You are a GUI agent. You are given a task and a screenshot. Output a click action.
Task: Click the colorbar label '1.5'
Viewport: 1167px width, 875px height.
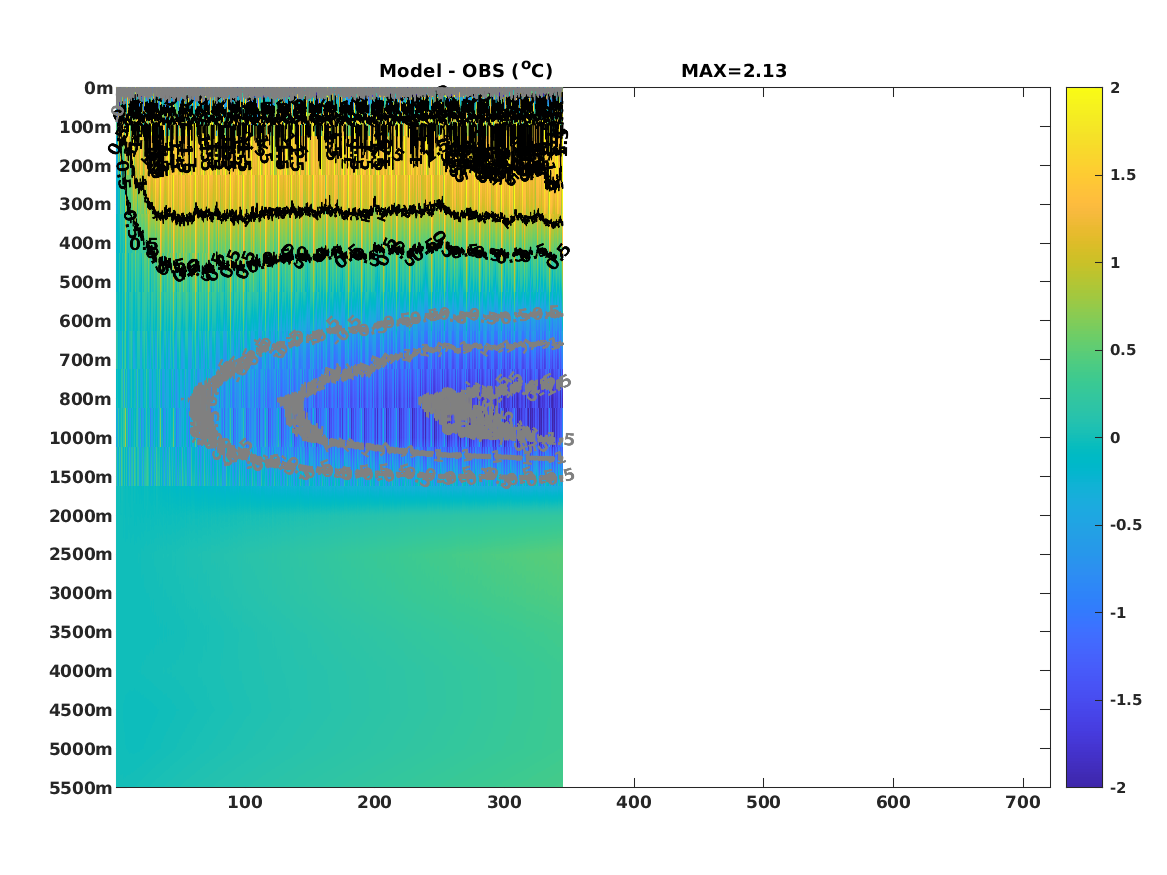[1123, 175]
